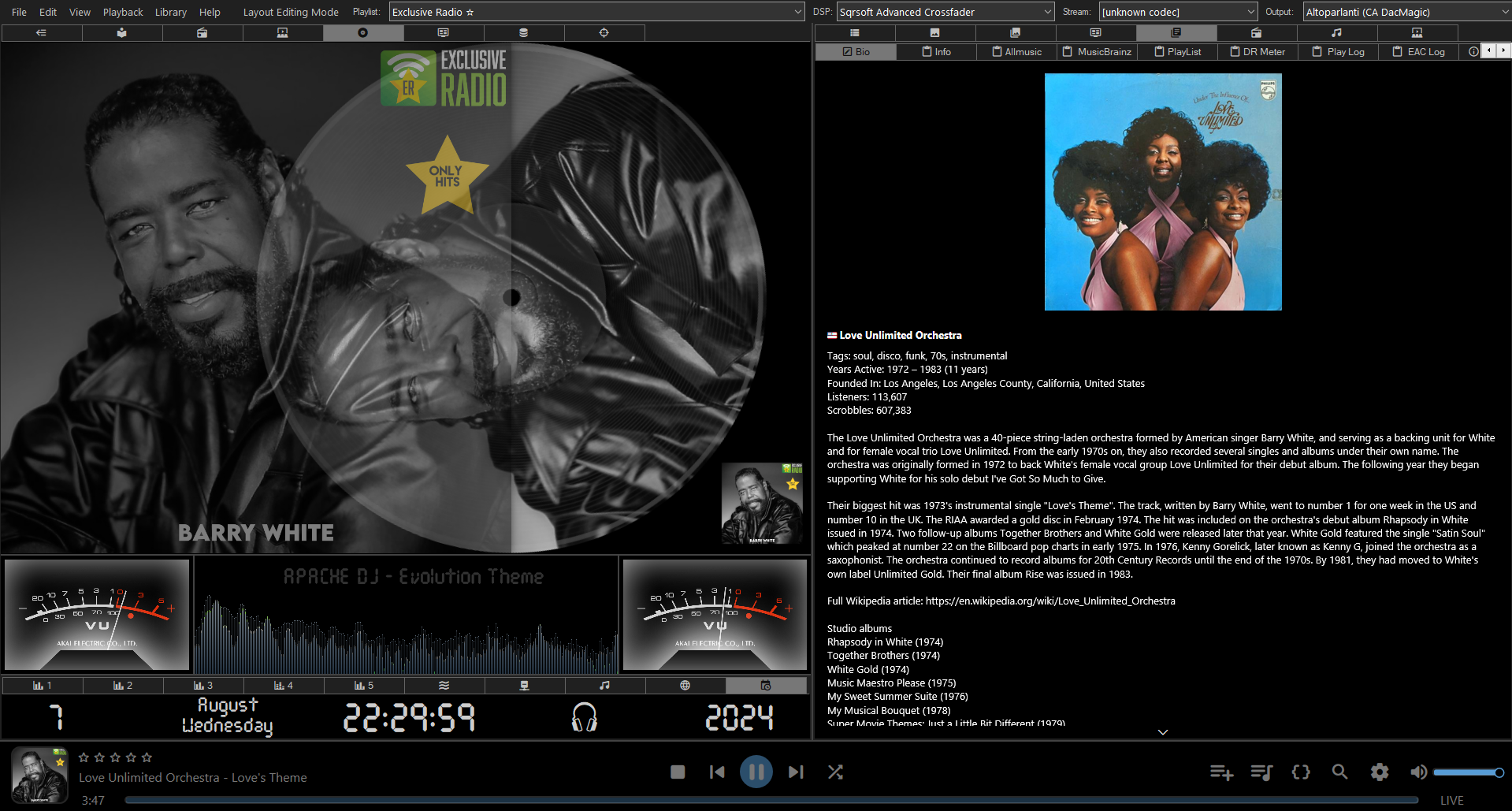Open the Stream codec dropdown

[1178, 12]
